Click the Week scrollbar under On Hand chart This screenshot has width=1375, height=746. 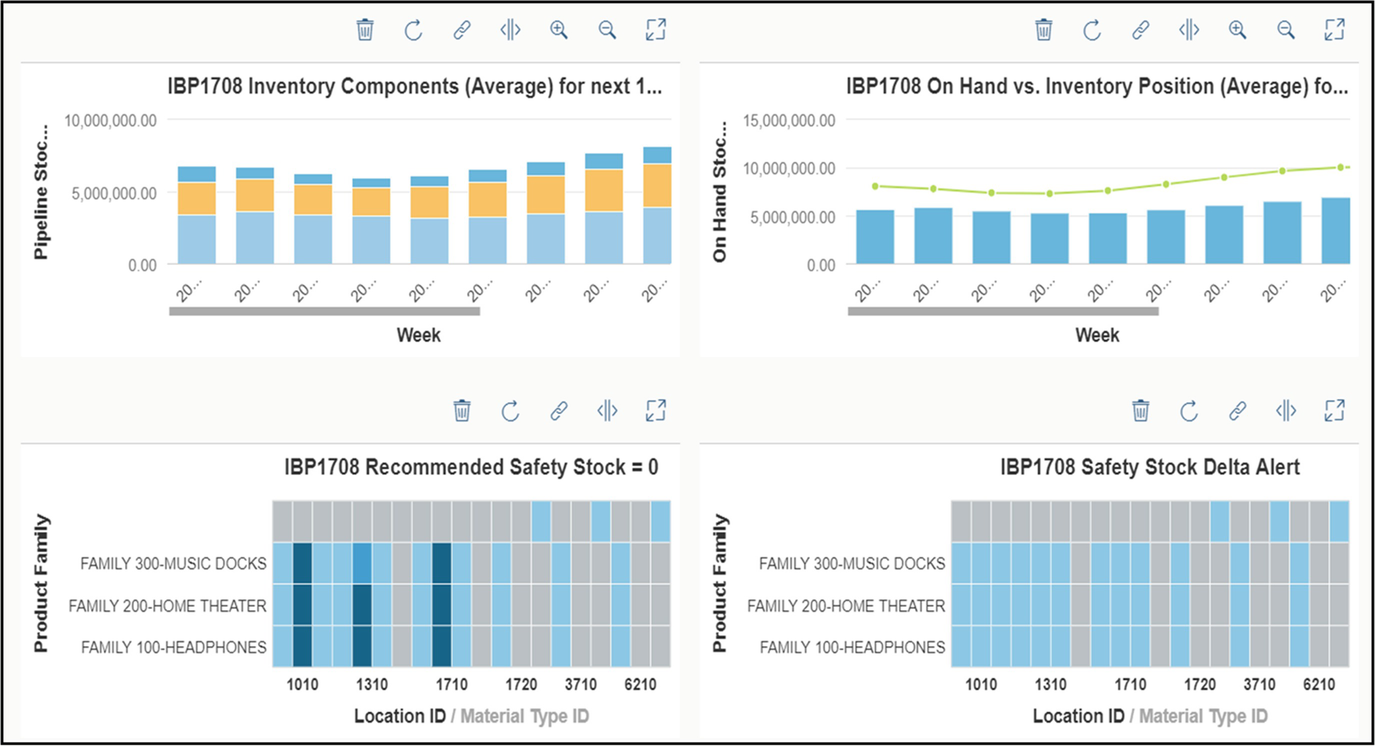pos(1003,311)
